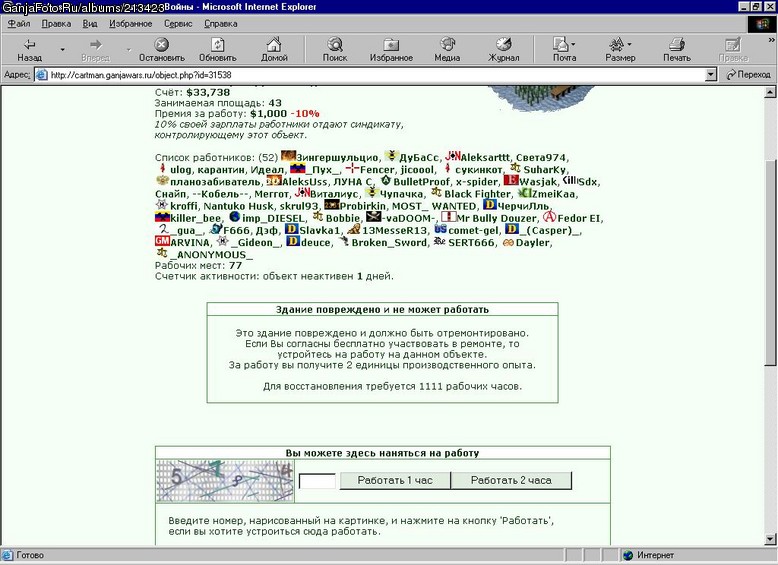Screen dimensions: 778x565
Task: Open worker link Aleksarttt
Action: [485, 158]
